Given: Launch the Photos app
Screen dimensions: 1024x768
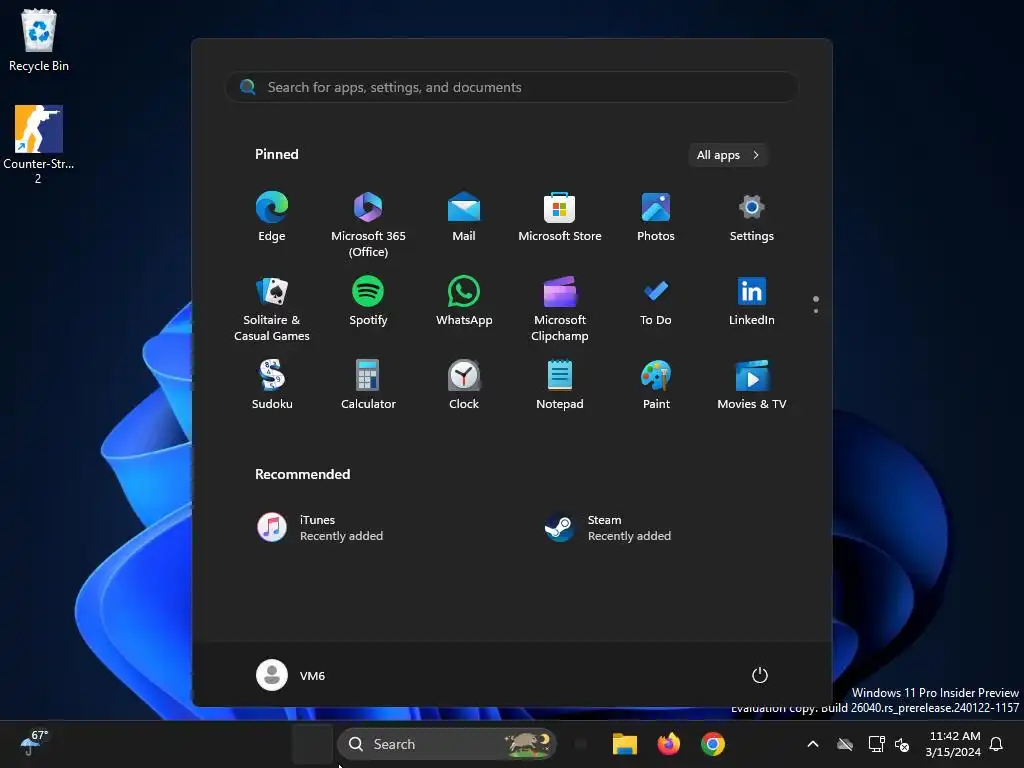Looking at the screenshot, I should [x=656, y=217].
